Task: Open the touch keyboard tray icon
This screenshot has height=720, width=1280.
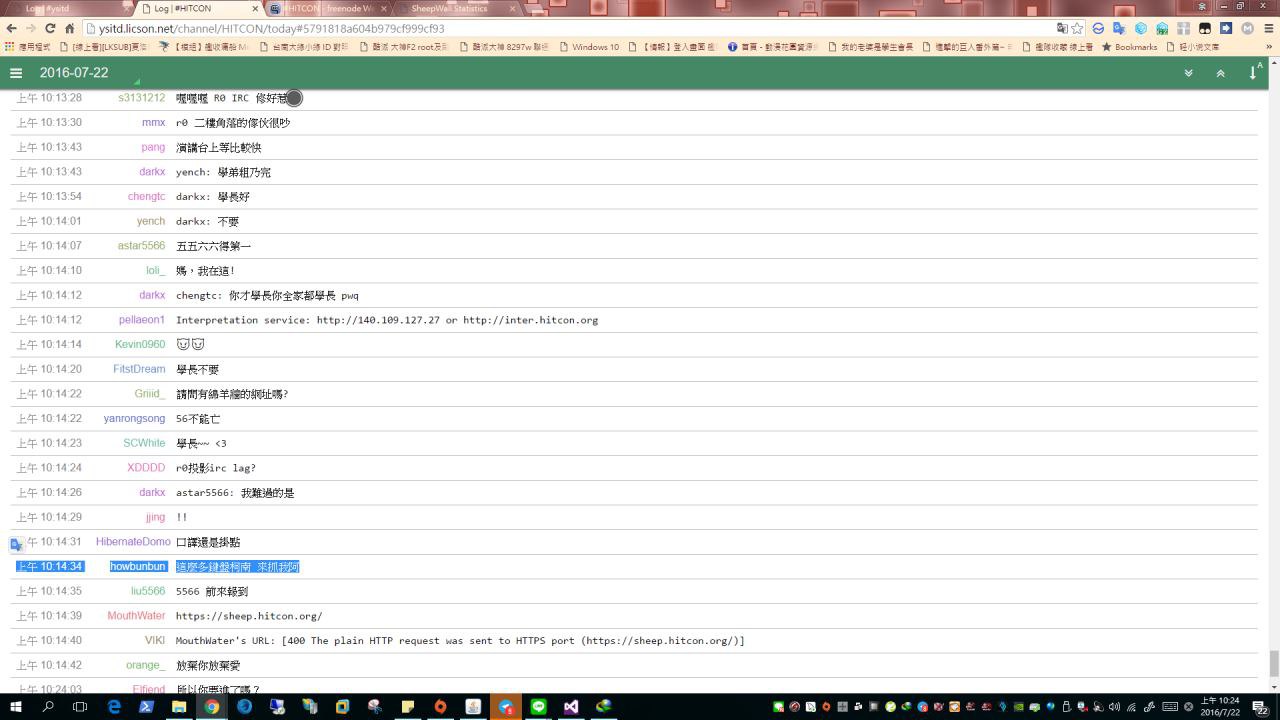Action: (1169, 707)
